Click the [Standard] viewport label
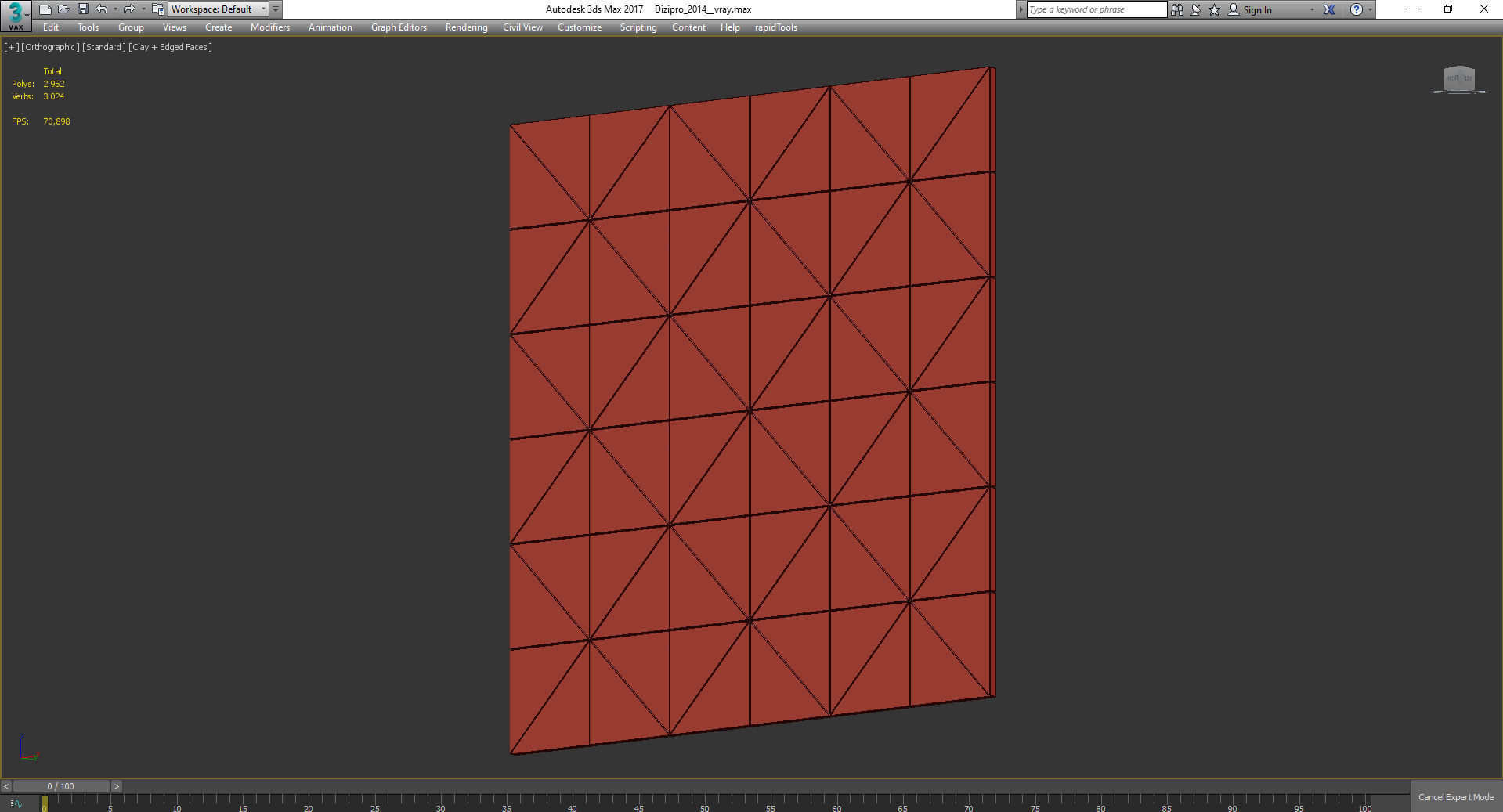Screen dimensions: 1503x812 pyautogui.click(x=104, y=47)
